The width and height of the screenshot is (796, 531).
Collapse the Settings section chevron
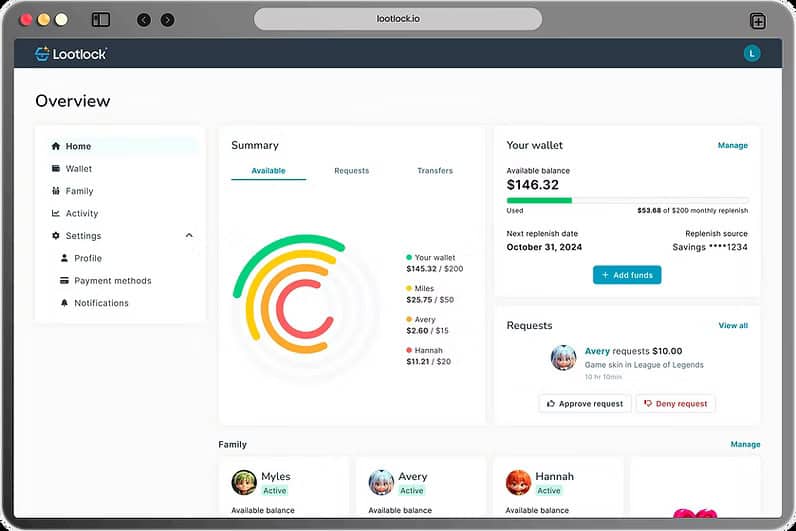(x=189, y=236)
